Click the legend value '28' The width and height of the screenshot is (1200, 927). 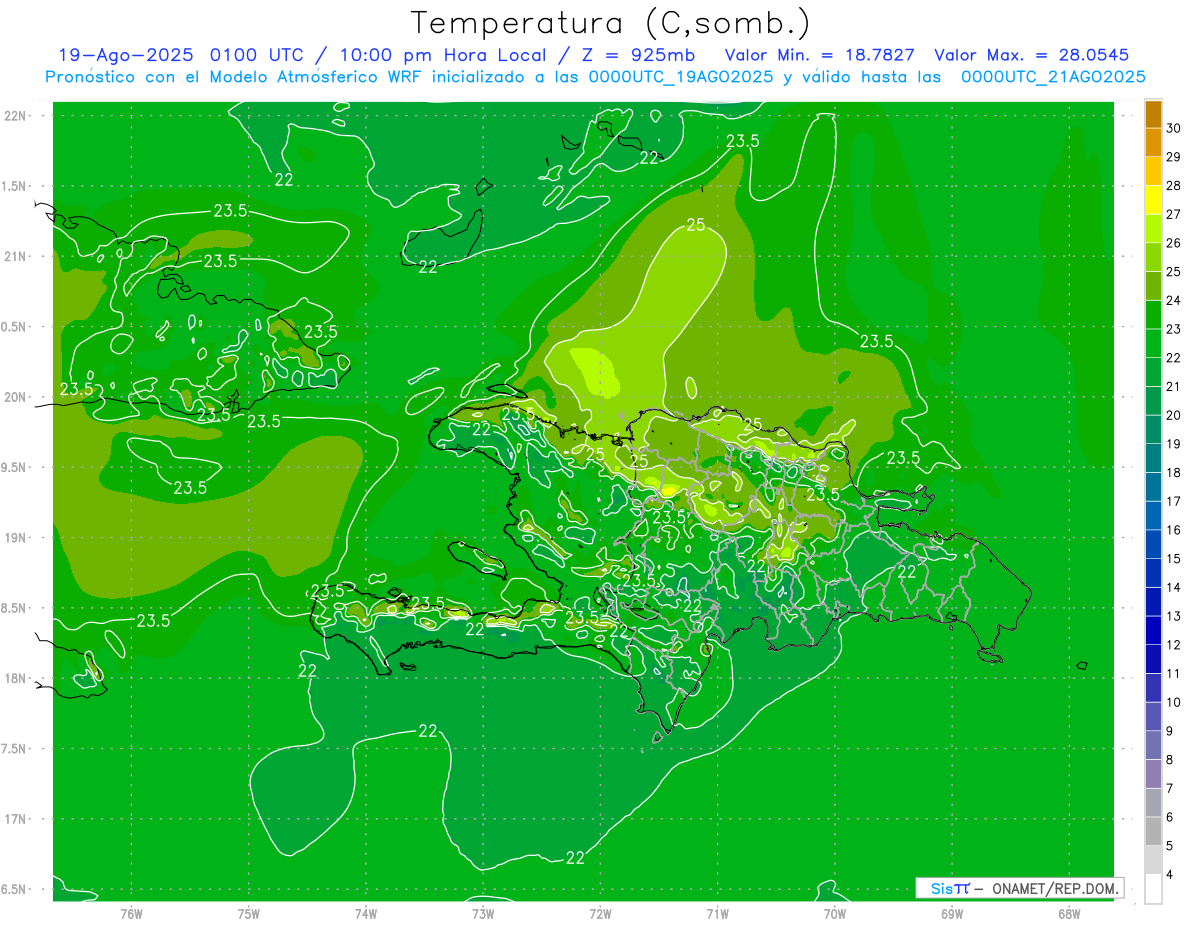[x=1174, y=185]
